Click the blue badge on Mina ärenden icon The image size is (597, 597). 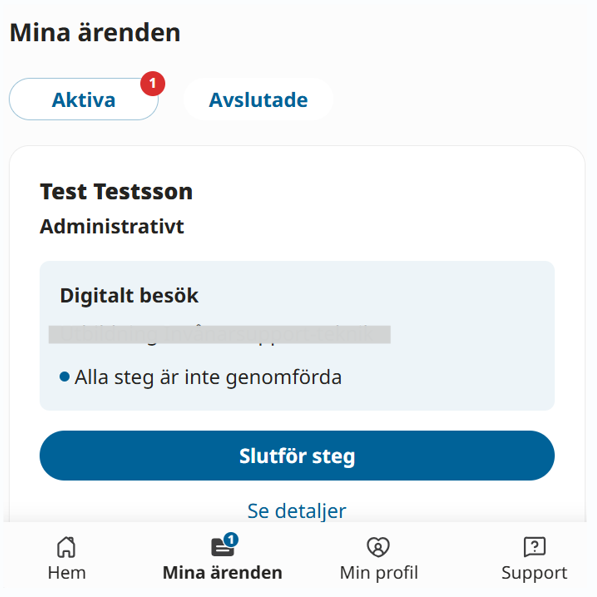pos(231,540)
